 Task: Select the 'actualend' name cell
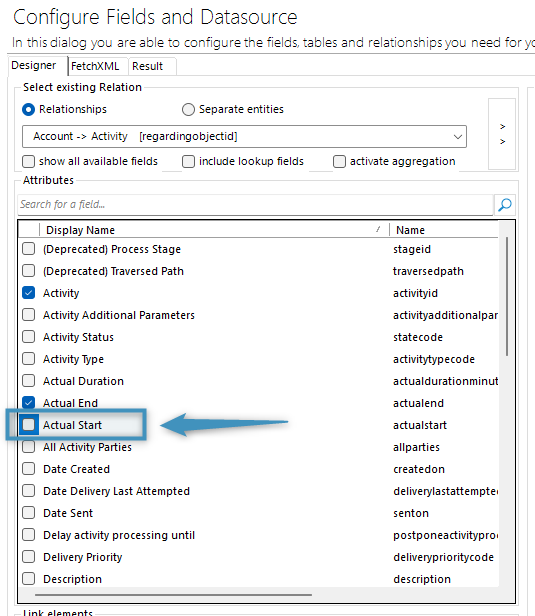[418, 403]
